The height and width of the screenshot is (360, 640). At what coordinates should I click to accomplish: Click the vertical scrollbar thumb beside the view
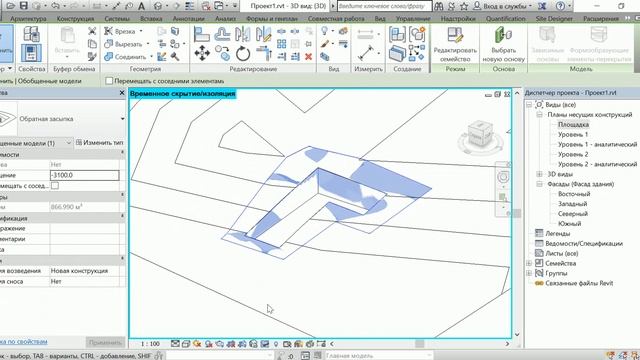(517, 213)
